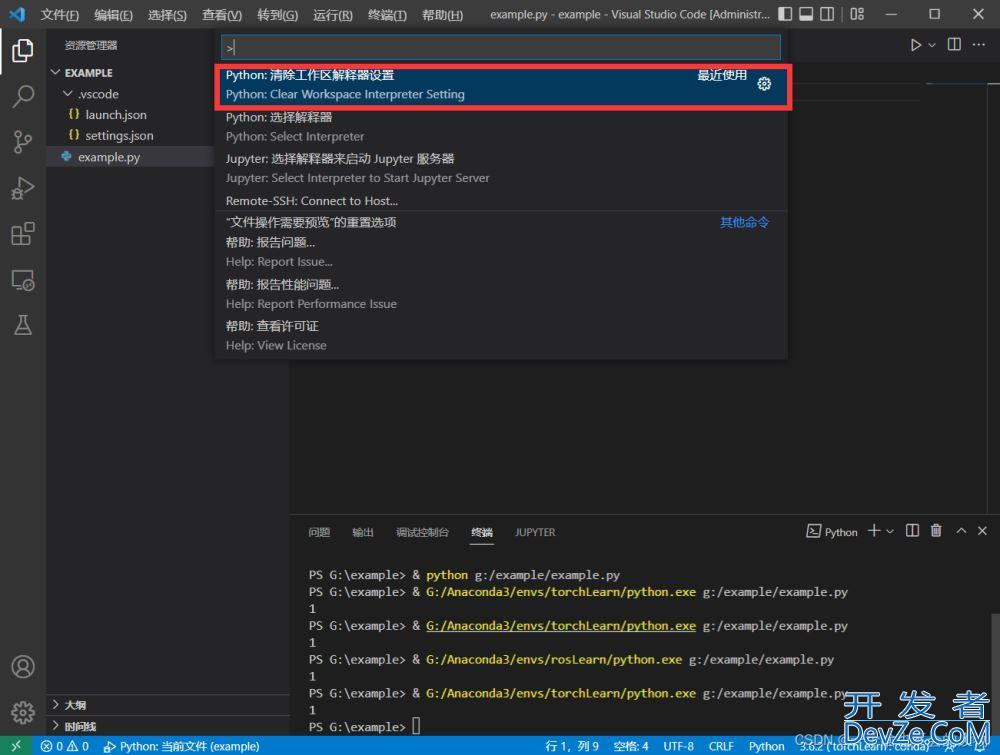Choose Help: Report Performance Issue command
1000x755 pixels.
(501, 294)
